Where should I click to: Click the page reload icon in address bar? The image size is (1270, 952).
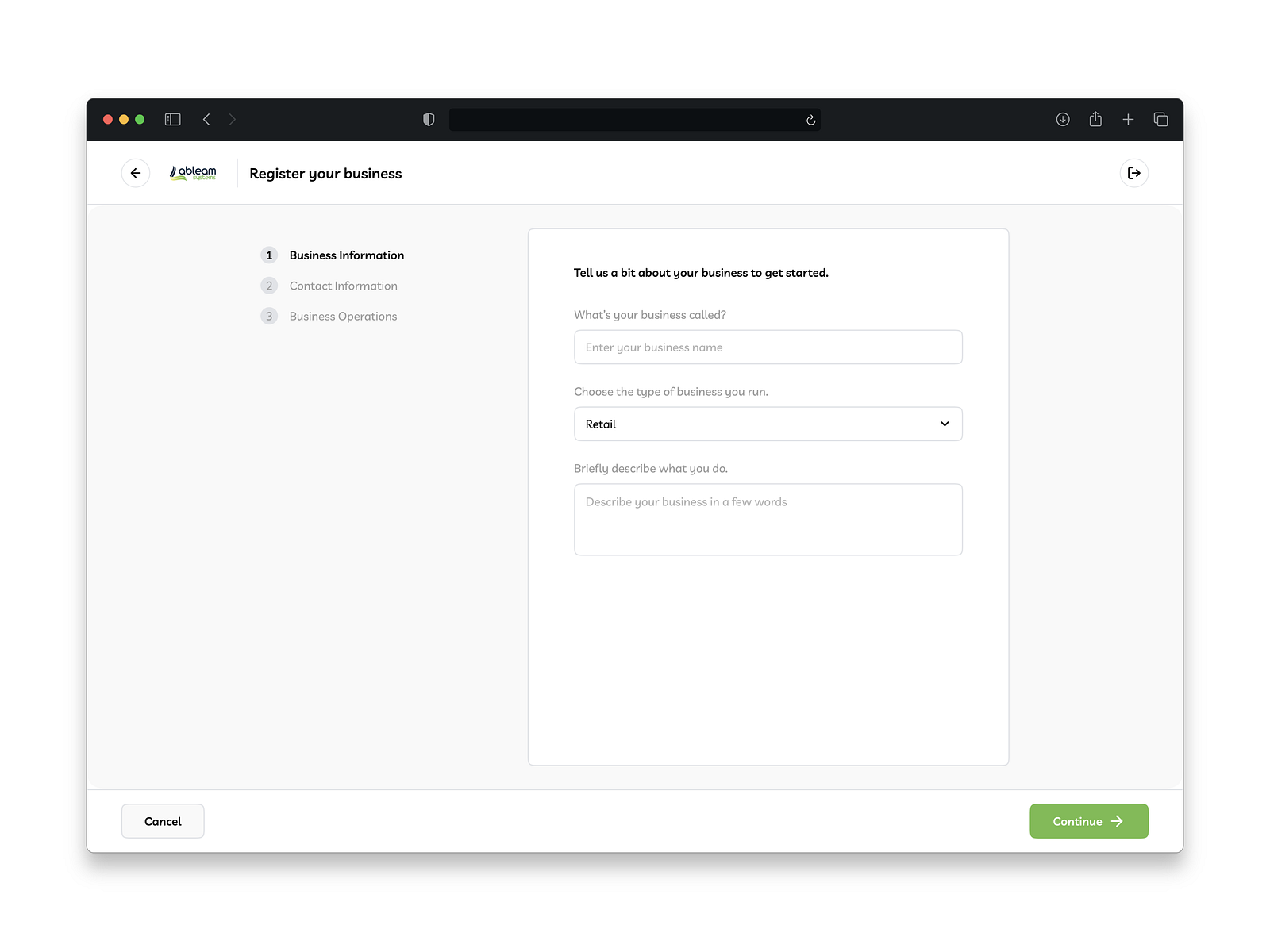click(810, 120)
